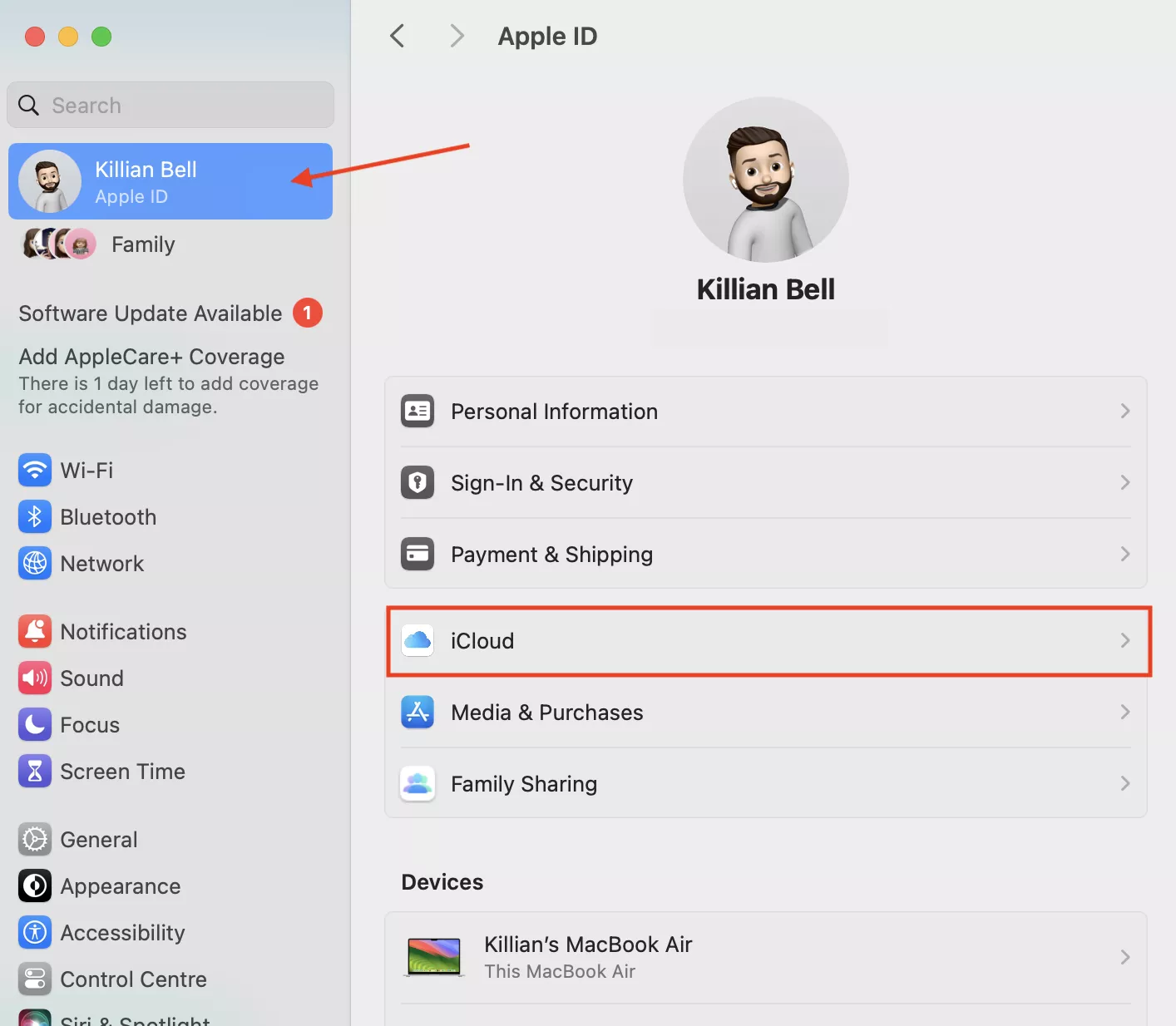
Task: Expand Personal Information row chevron
Action: click(x=1124, y=412)
